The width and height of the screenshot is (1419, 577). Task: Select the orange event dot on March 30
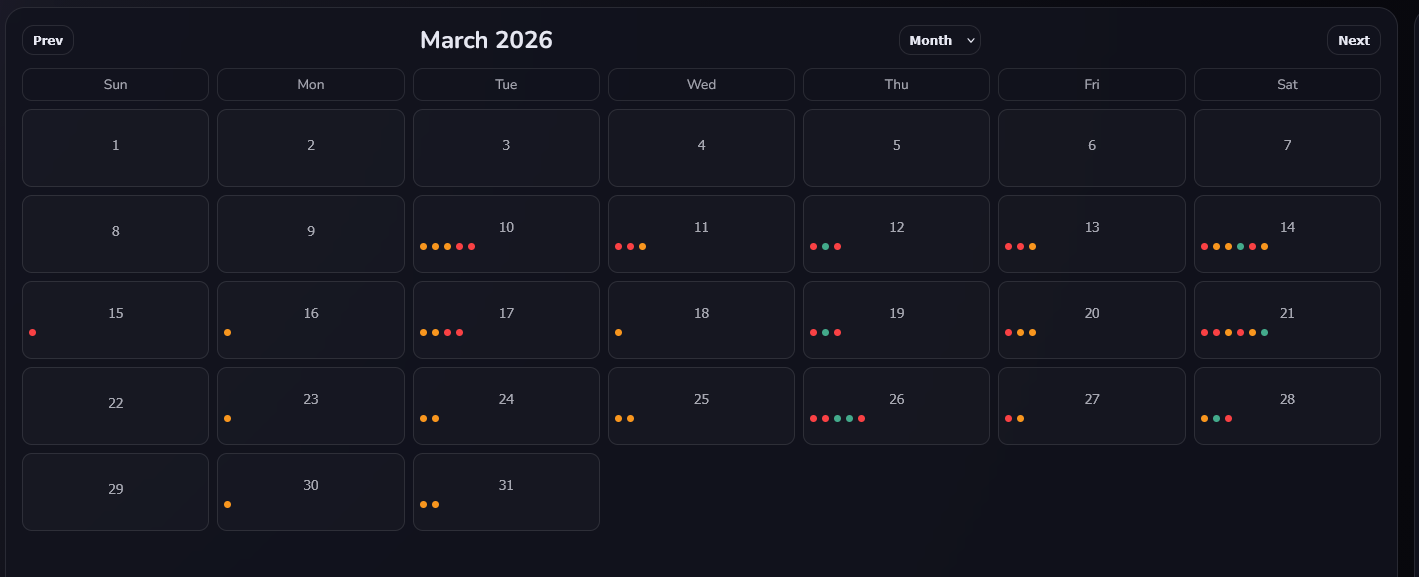click(228, 504)
